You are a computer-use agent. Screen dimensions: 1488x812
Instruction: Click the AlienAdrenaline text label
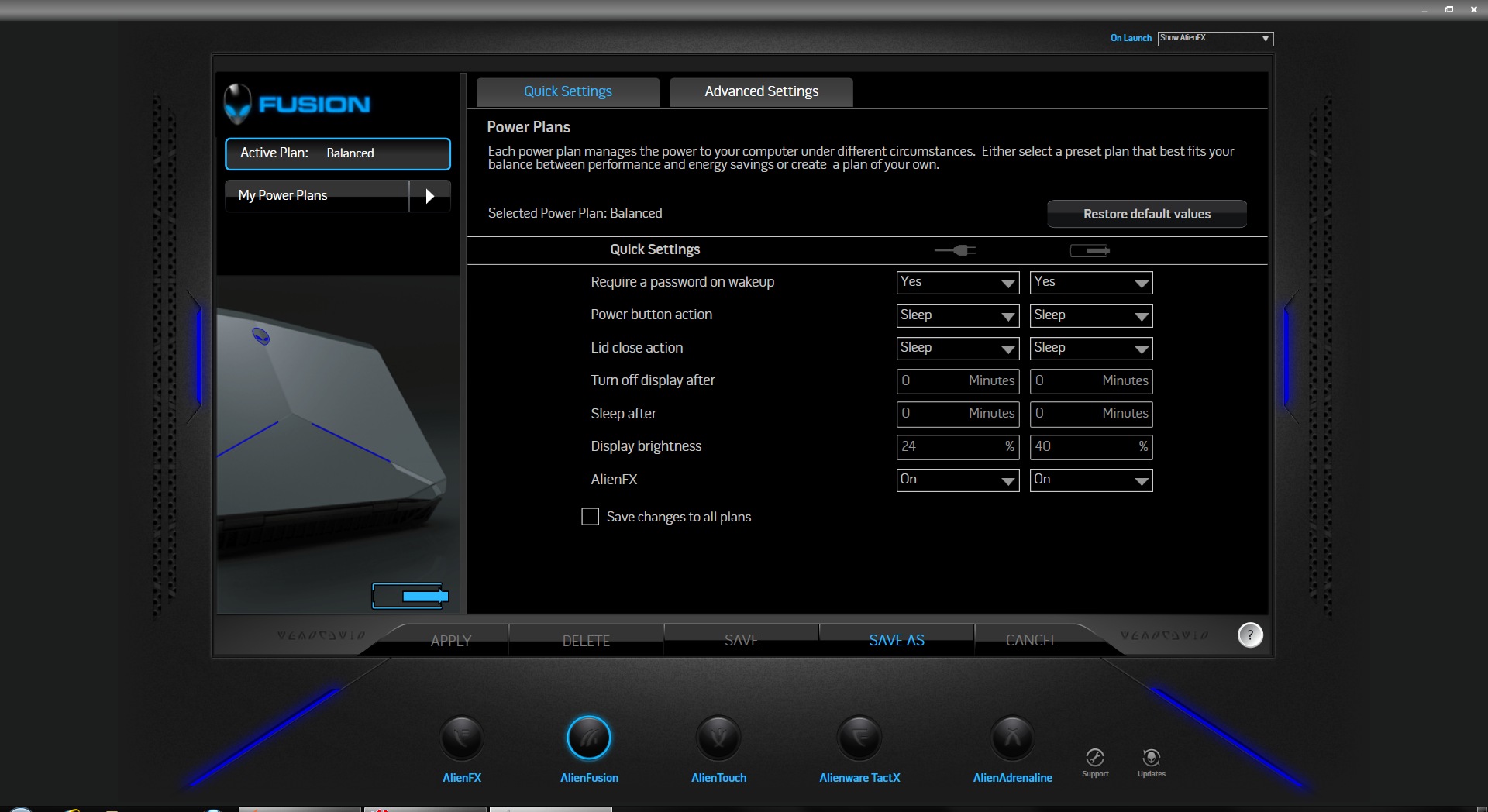(1012, 777)
